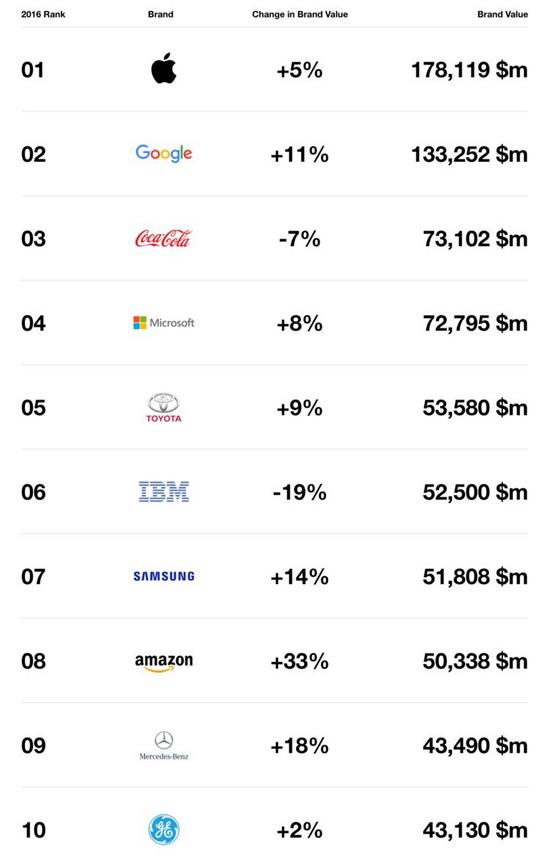Viewport: 550px width, 868px height.
Task: Click Google's 133,252 $m brand value
Action: 469,154
